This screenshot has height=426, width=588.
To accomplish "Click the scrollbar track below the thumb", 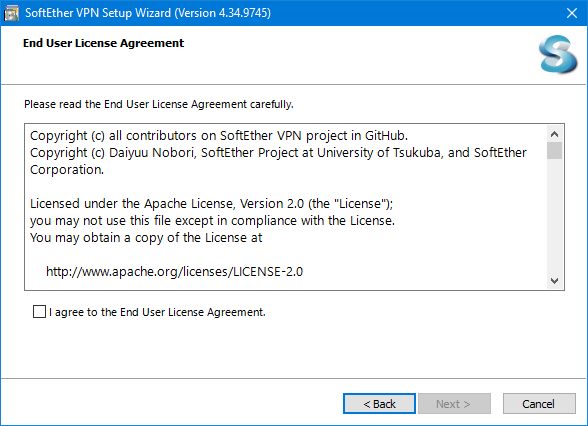I will point(554,216).
